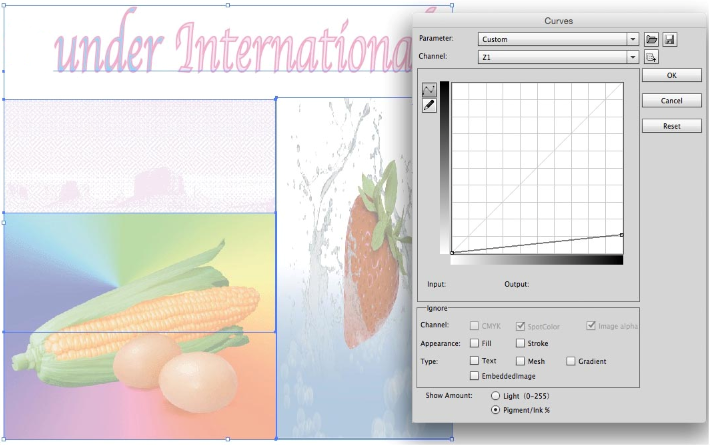Click Reset to restore the curve
Screen dimensions: 710x445
point(671,126)
